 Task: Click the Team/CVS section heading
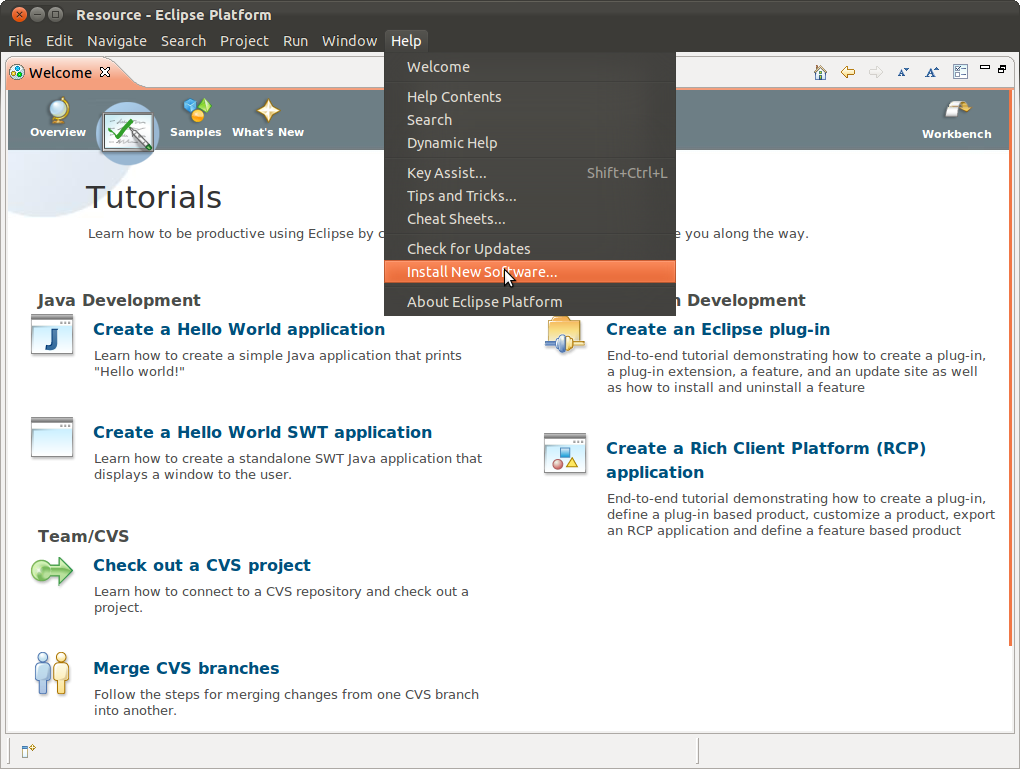83,536
